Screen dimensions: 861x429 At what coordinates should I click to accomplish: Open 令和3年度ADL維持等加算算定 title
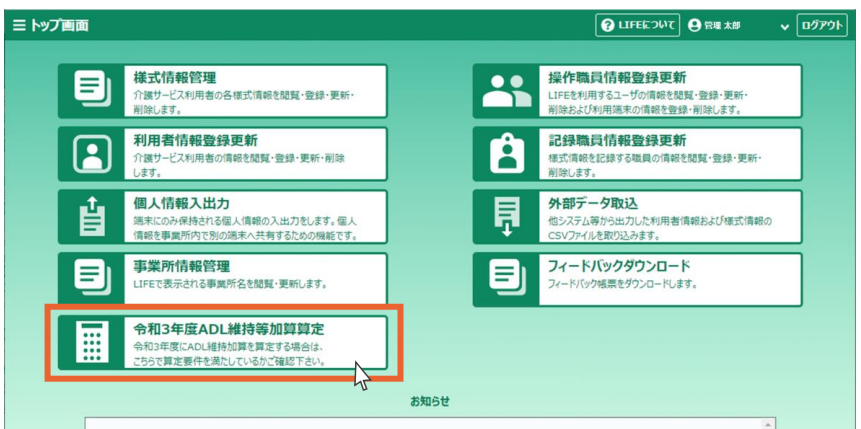[x=229, y=330]
